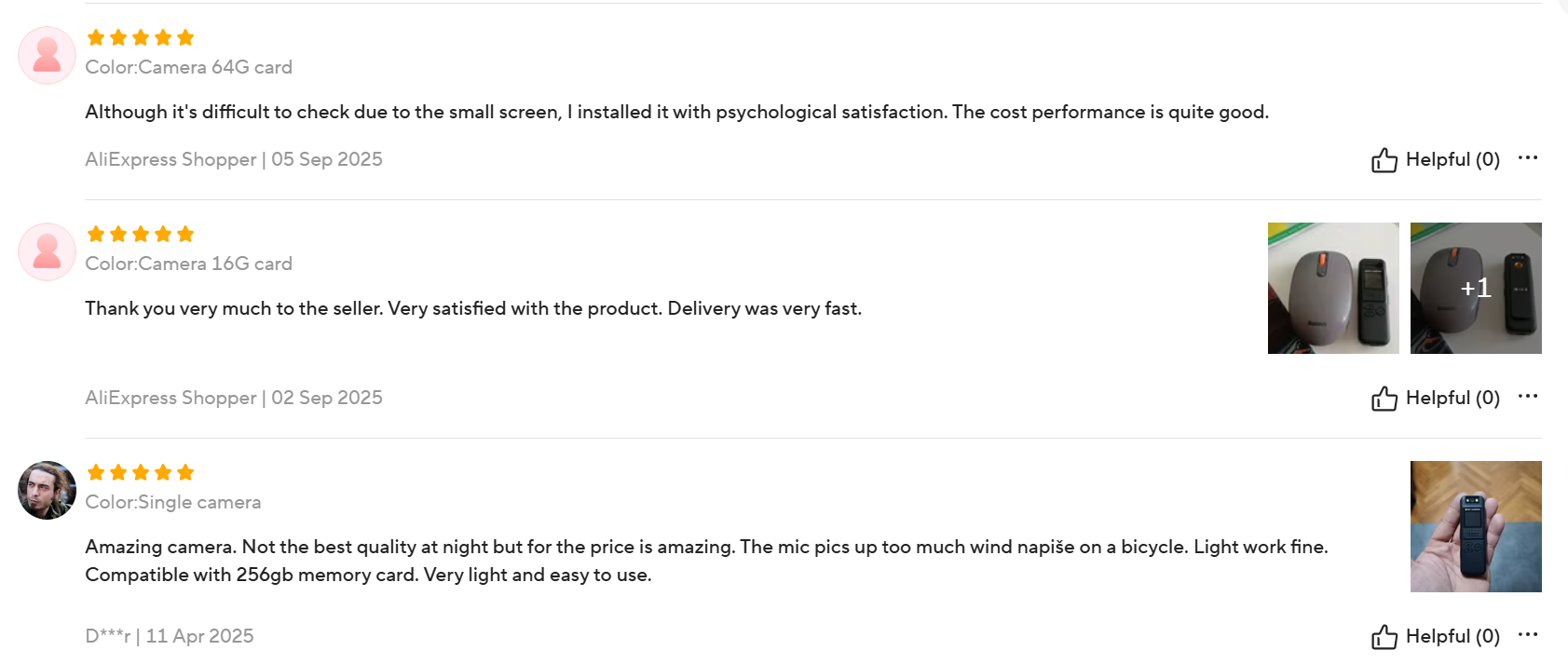Open first review photo of mouse and camera

click(1332, 288)
